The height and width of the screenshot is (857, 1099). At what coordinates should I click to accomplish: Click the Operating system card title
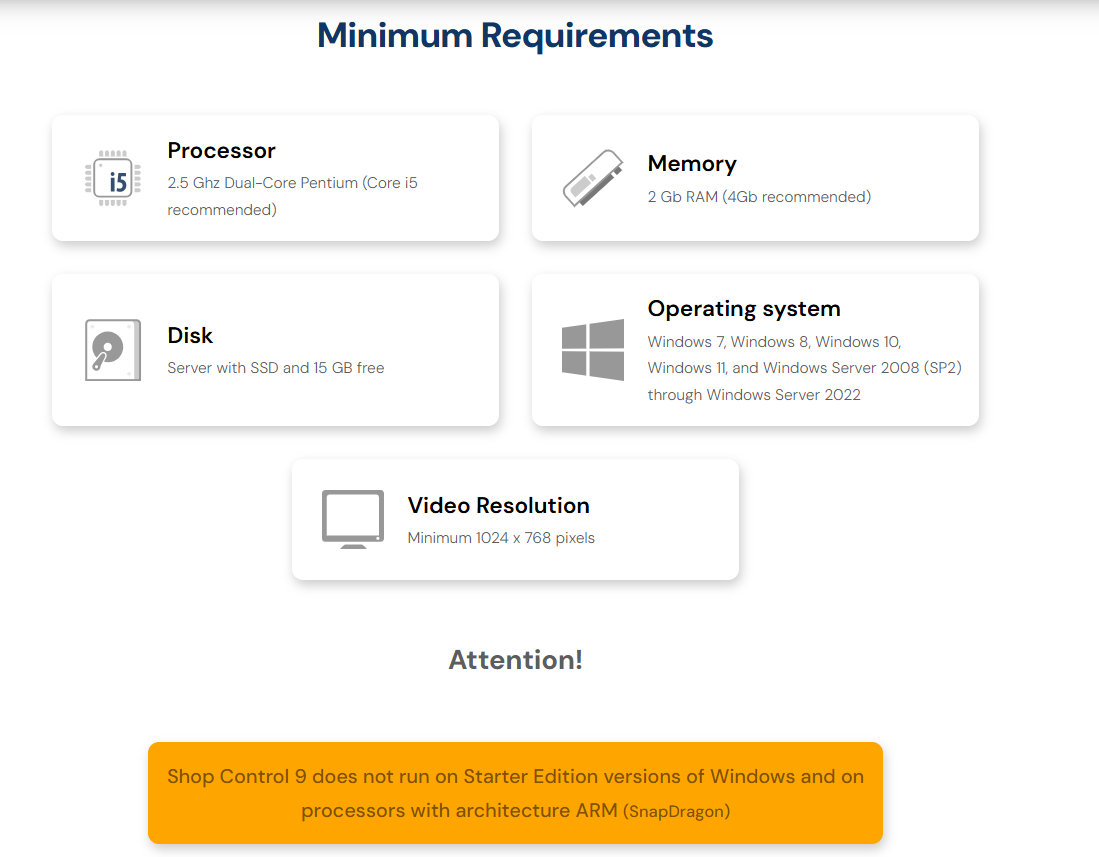pyautogui.click(x=744, y=308)
